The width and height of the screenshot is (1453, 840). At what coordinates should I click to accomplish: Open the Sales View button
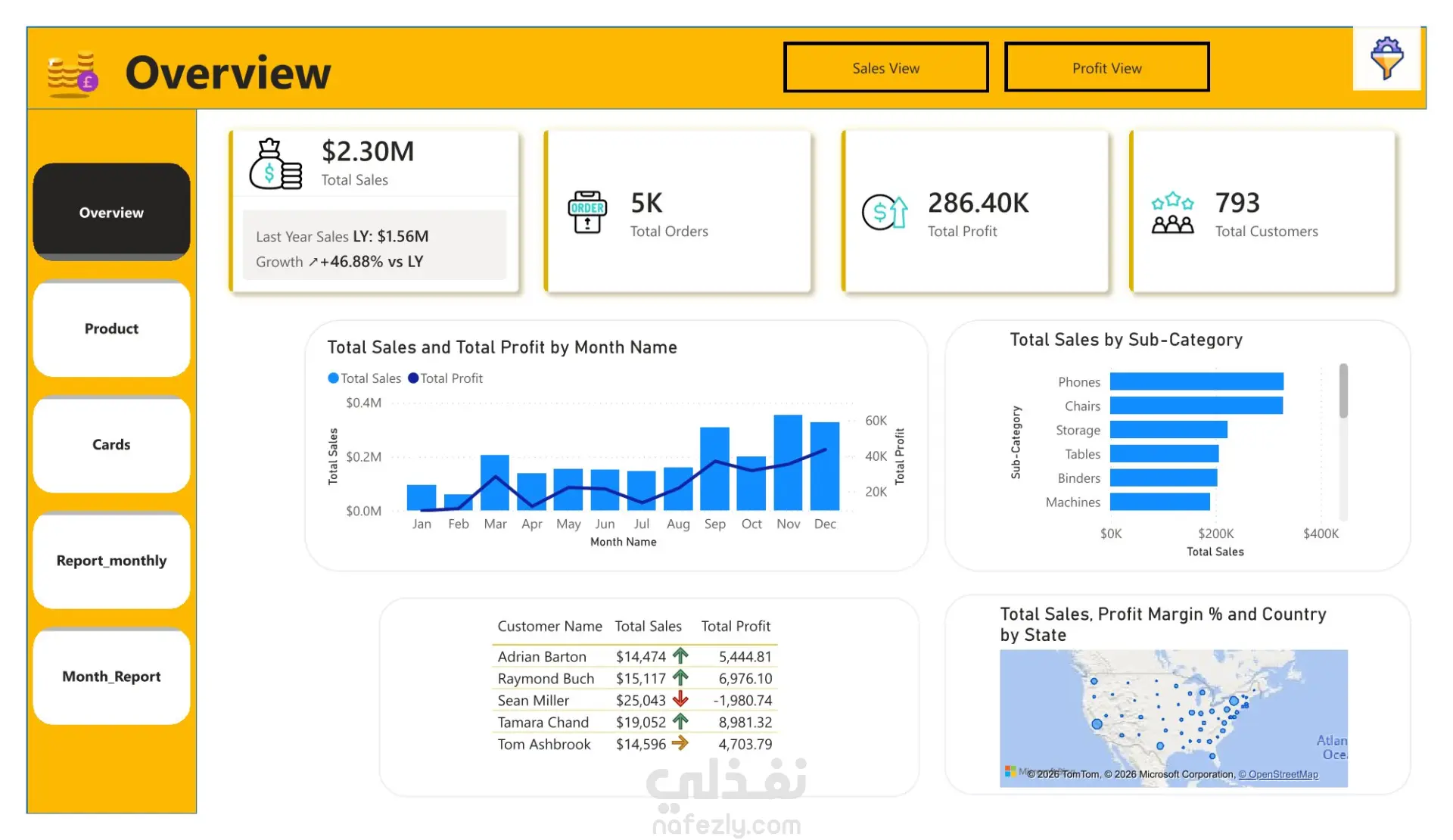tap(885, 67)
